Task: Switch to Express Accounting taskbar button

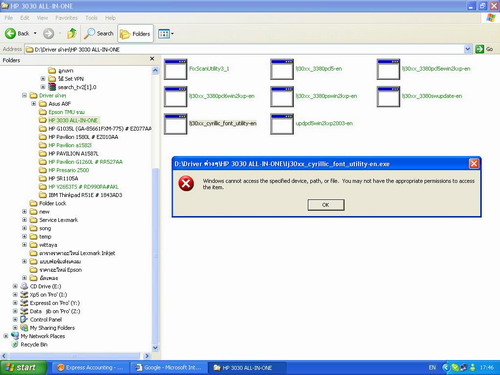Action: (x=90, y=367)
